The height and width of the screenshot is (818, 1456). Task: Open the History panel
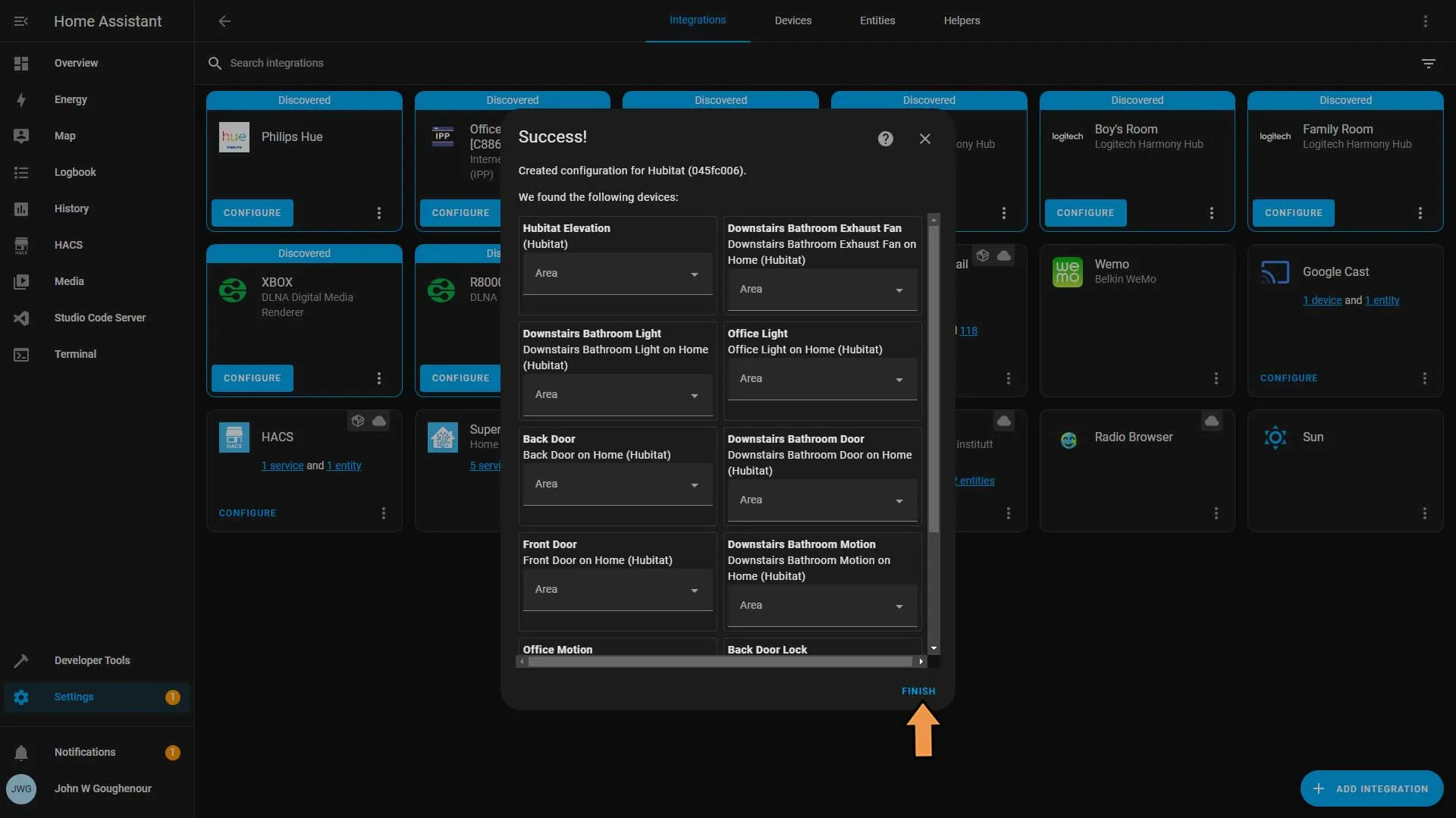coord(71,208)
